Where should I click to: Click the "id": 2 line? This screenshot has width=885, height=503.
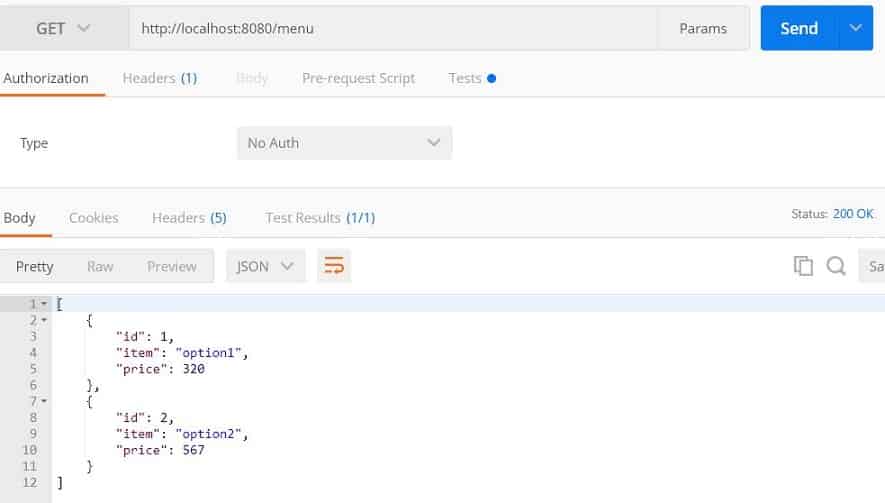144,418
